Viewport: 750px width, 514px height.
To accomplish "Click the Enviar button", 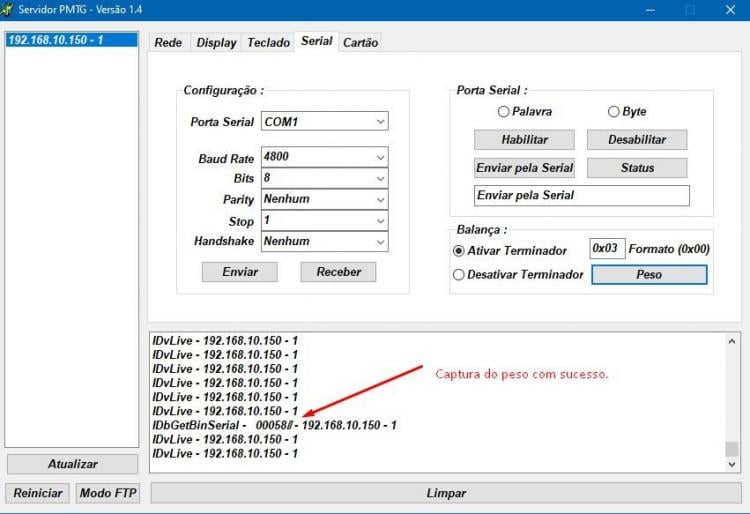I will (x=240, y=272).
